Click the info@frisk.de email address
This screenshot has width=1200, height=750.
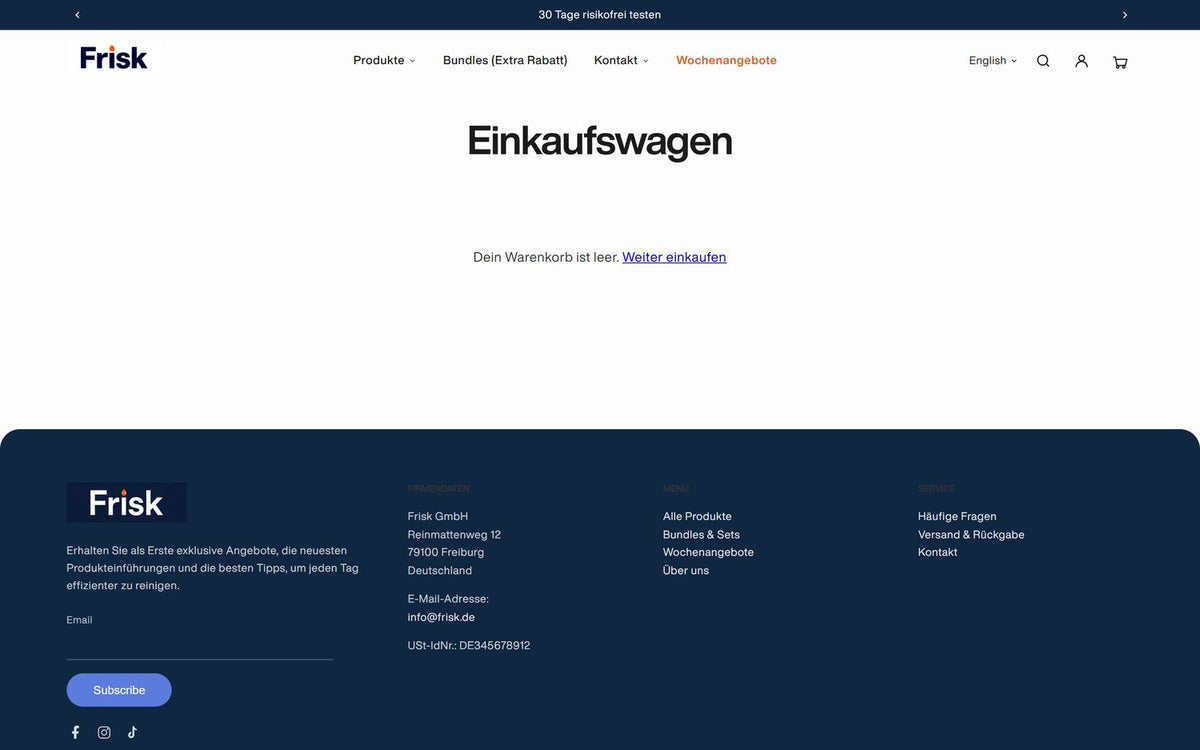tap(441, 617)
